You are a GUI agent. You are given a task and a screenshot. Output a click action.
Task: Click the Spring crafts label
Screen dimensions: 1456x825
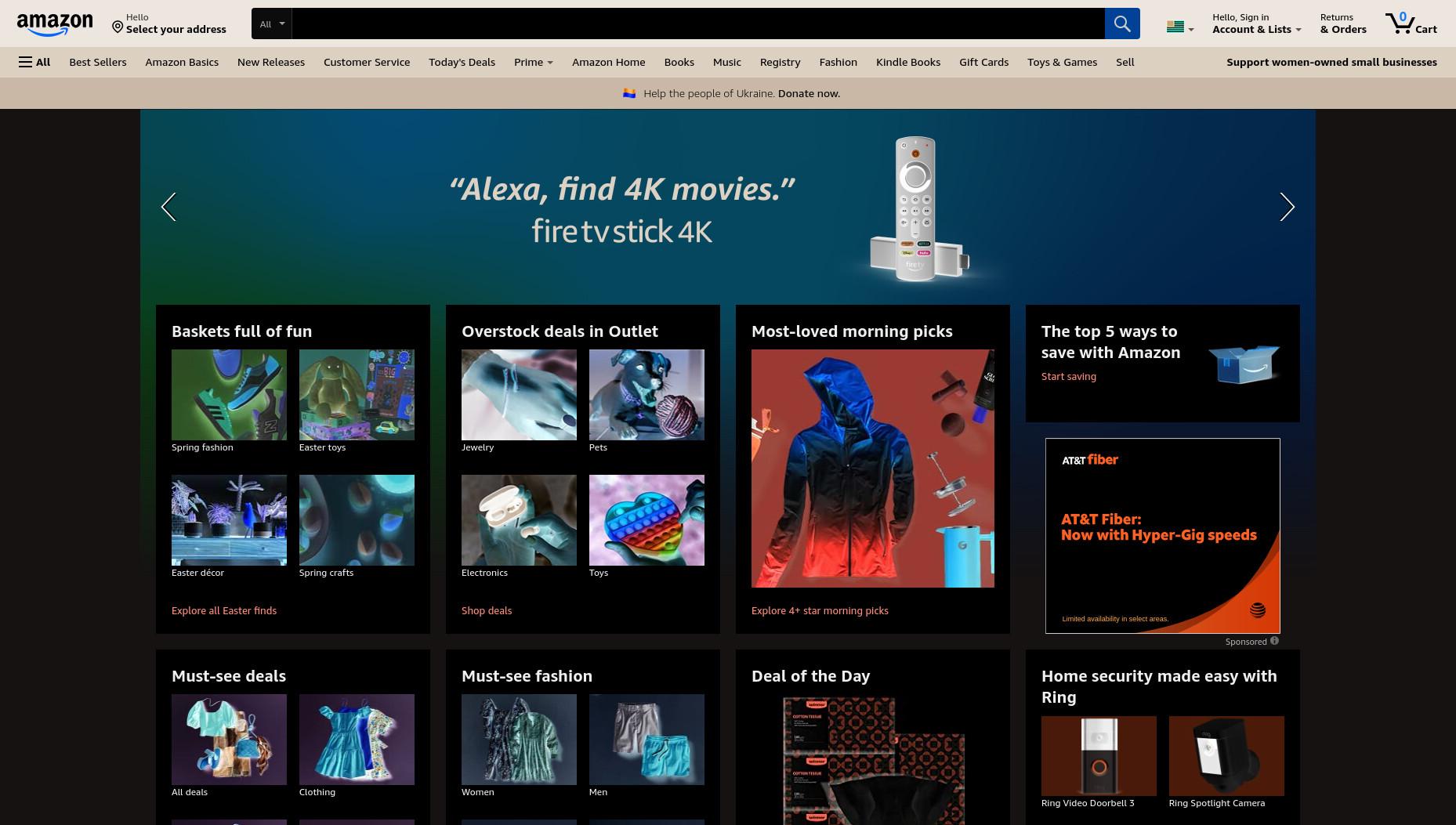[x=326, y=573]
